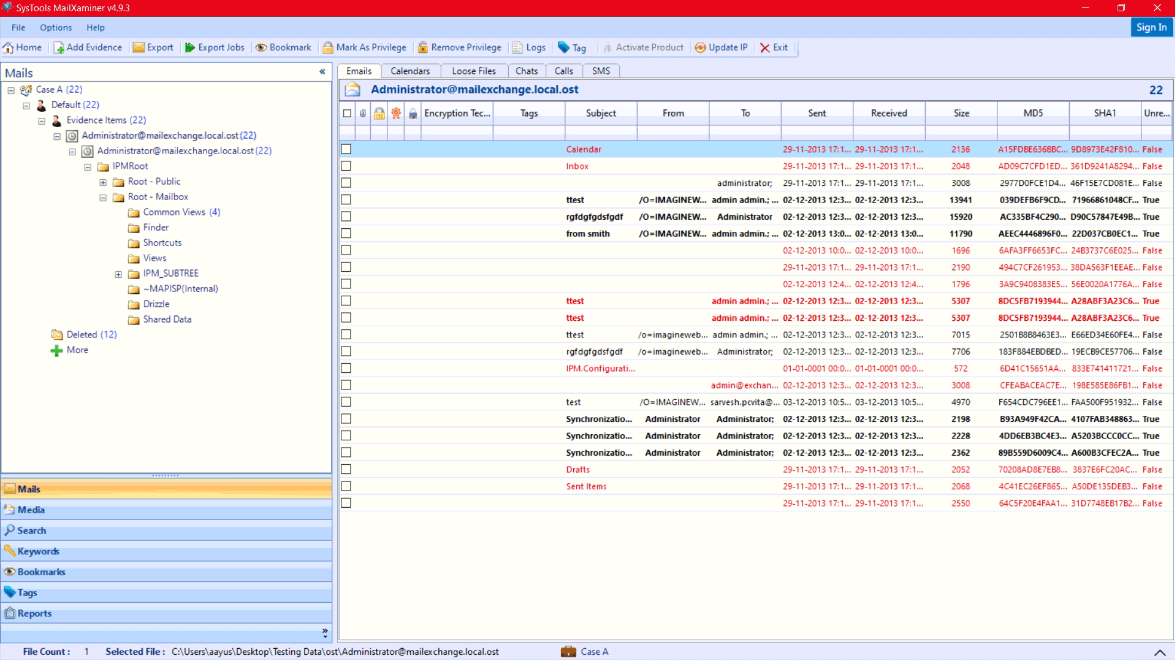Viewport: 1175px width, 660px height.
Task: Click the attachment column header icon
Action: pos(363,113)
